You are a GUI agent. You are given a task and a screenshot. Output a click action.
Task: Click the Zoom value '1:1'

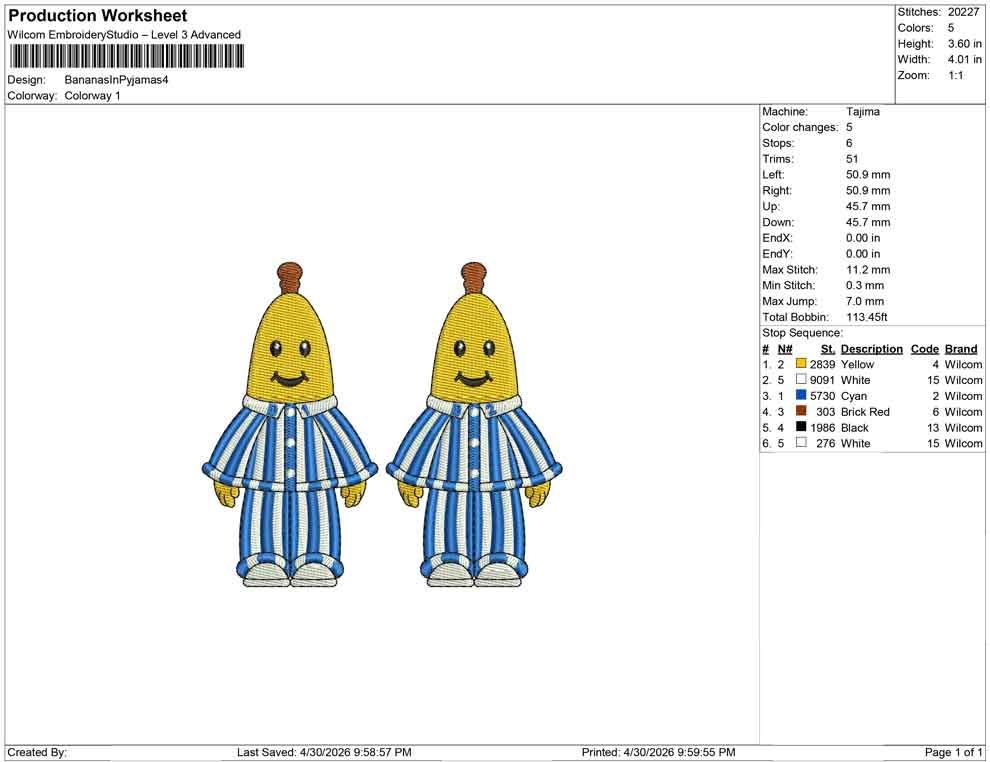(955, 75)
